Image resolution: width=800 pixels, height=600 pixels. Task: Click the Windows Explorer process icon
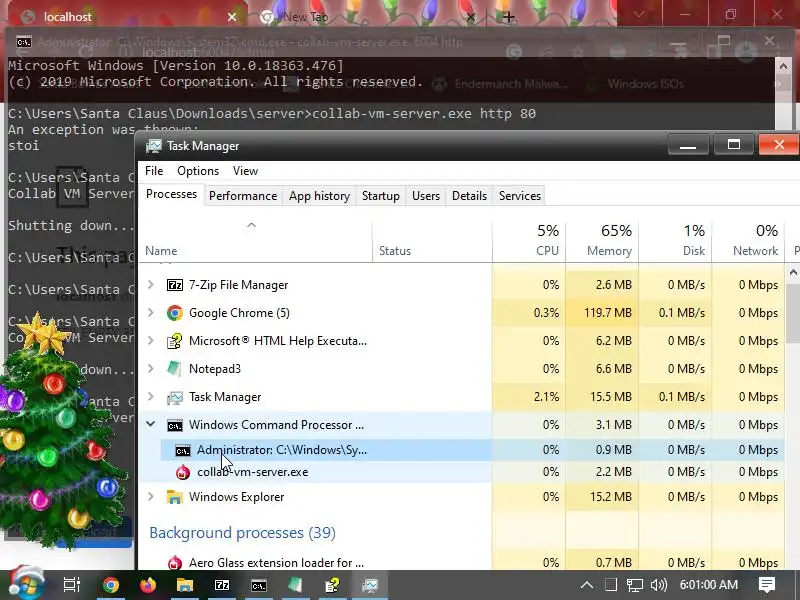(x=175, y=497)
